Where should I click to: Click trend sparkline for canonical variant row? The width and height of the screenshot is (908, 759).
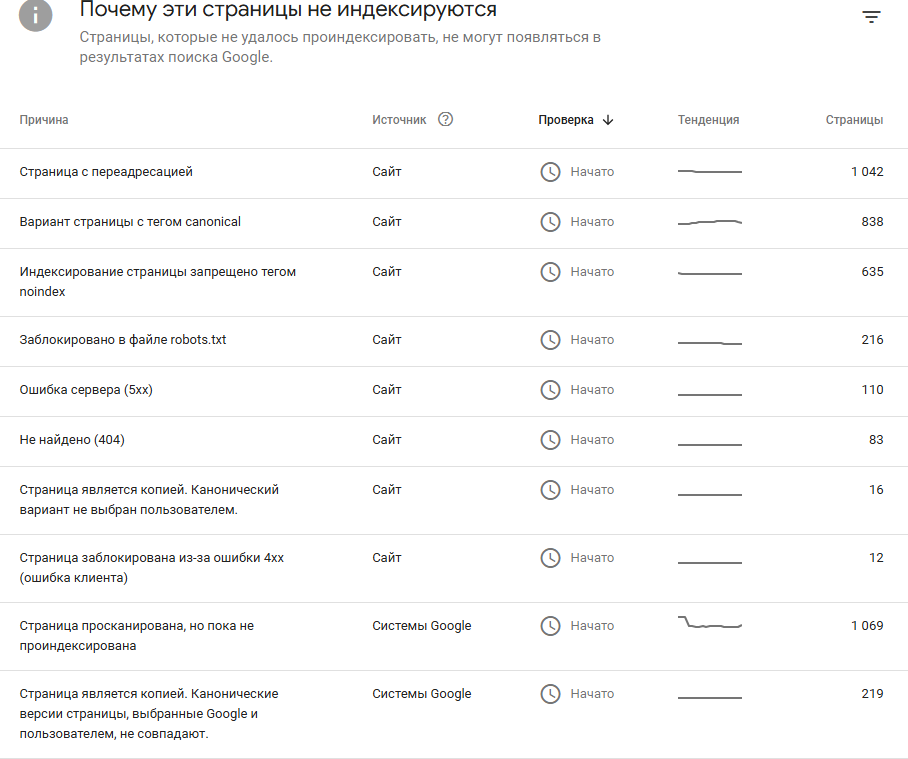tap(710, 222)
